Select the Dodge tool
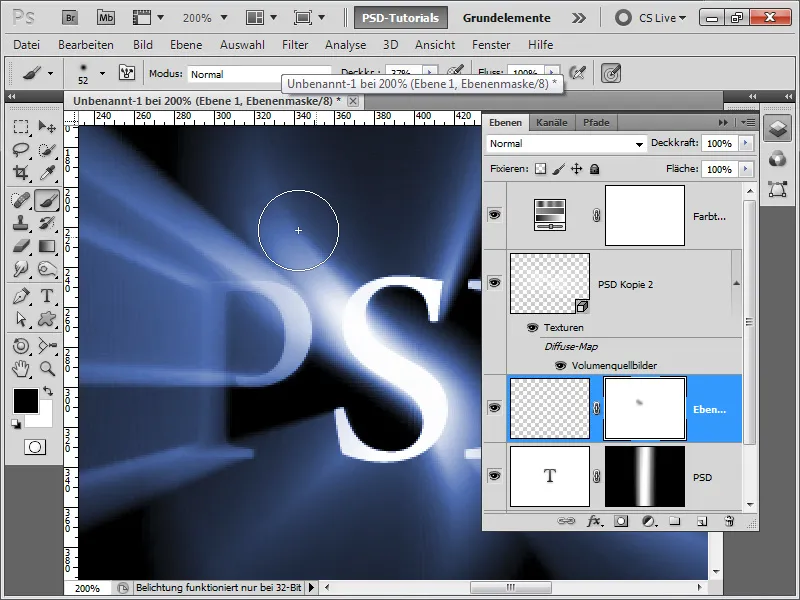This screenshot has width=800, height=600. pyautogui.click(x=47, y=269)
